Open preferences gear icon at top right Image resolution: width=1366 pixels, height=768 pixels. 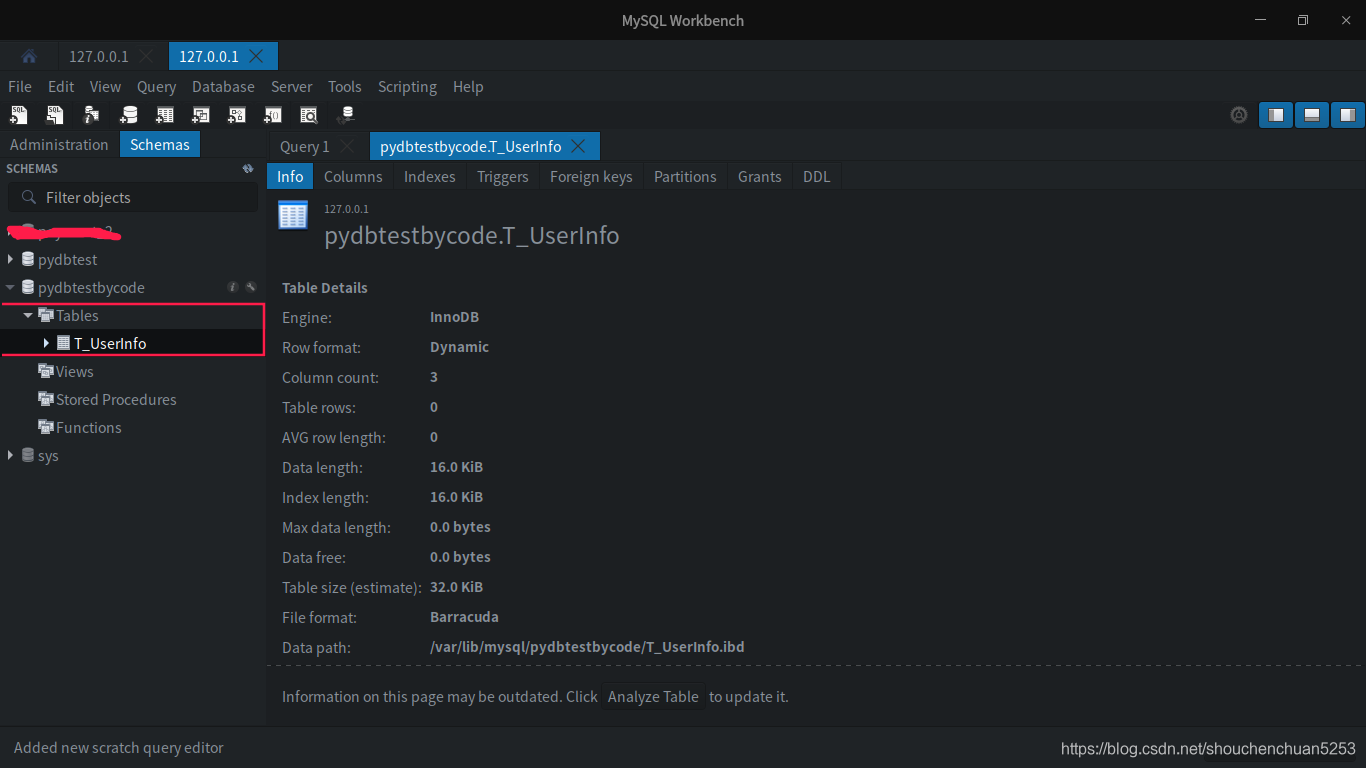point(1239,115)
